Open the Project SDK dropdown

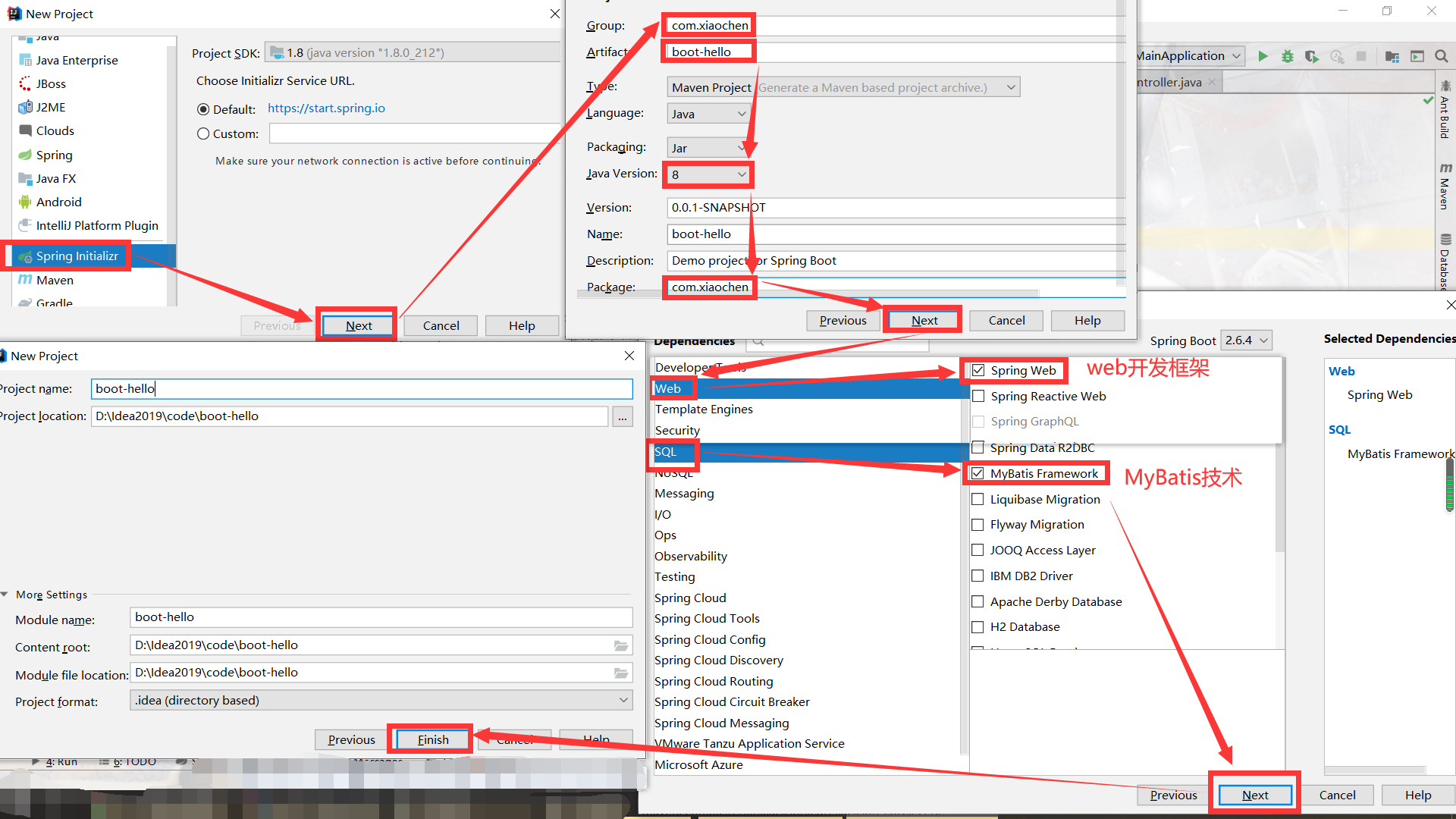(413, 52)
